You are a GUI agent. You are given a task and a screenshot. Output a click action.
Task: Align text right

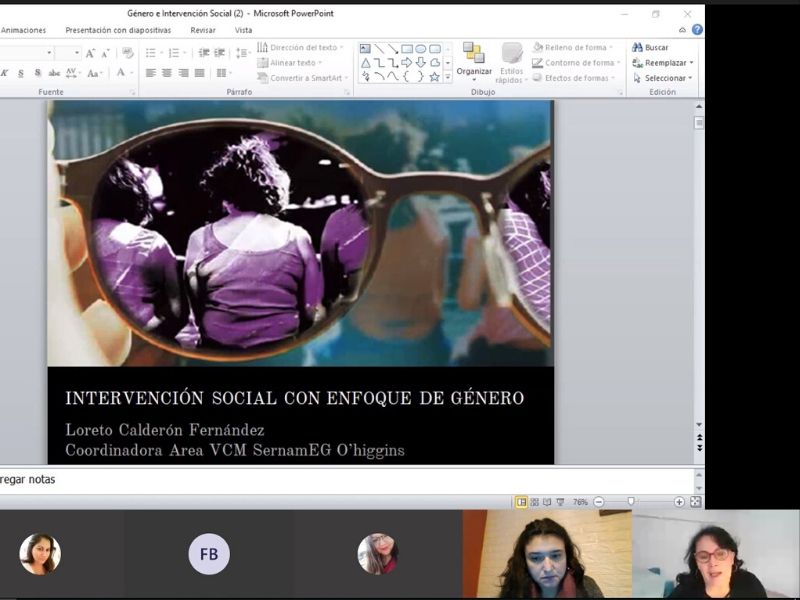click(183, 73)
